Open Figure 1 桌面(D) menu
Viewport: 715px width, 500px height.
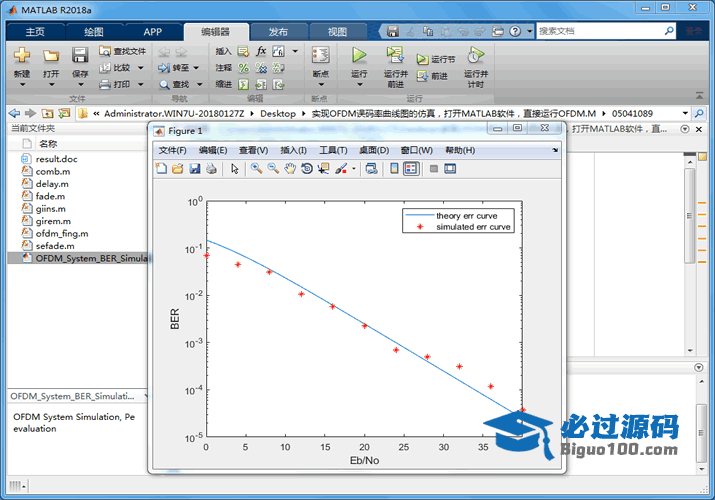tap(374, 150)
